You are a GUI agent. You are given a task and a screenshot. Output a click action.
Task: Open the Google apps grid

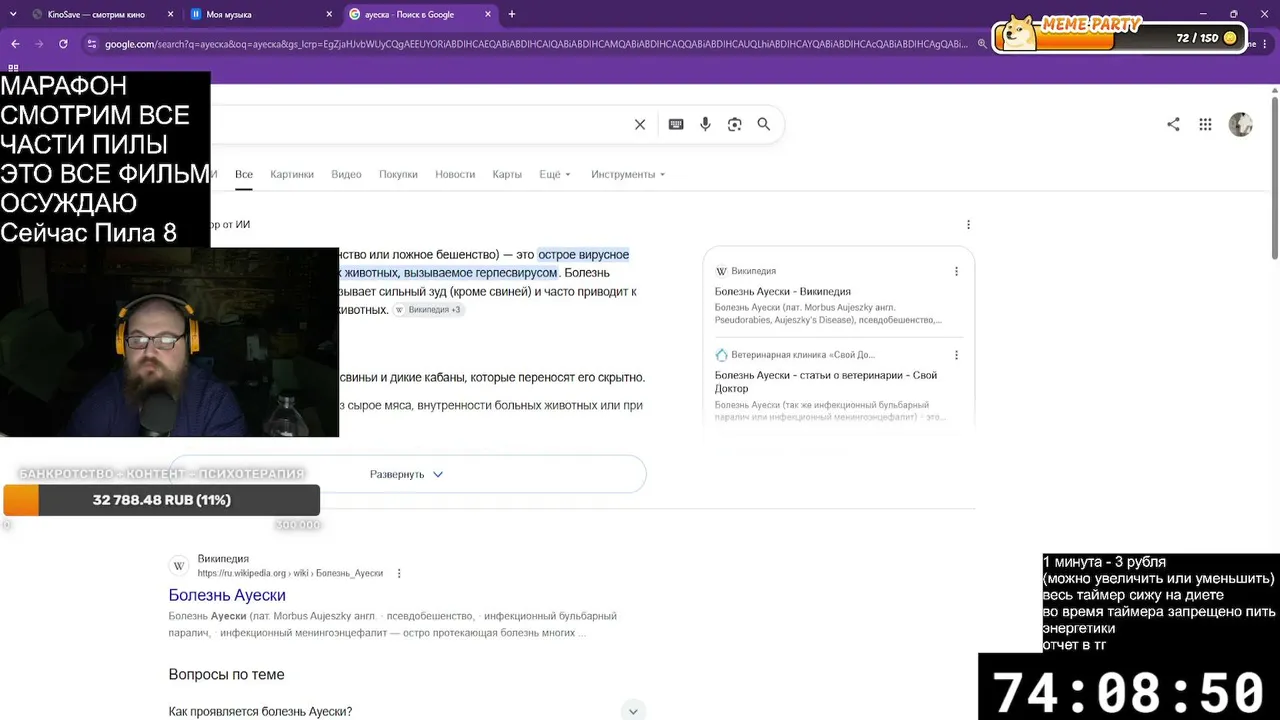[x=1205, y=124]
